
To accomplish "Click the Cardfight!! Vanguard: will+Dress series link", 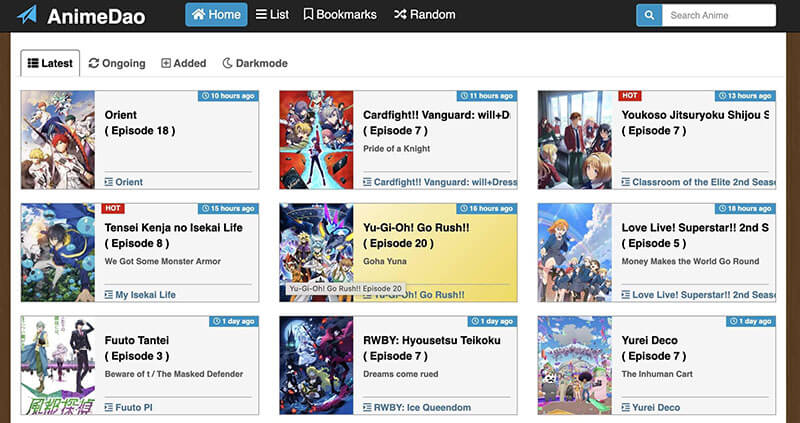I will click(x=445, y=182).
